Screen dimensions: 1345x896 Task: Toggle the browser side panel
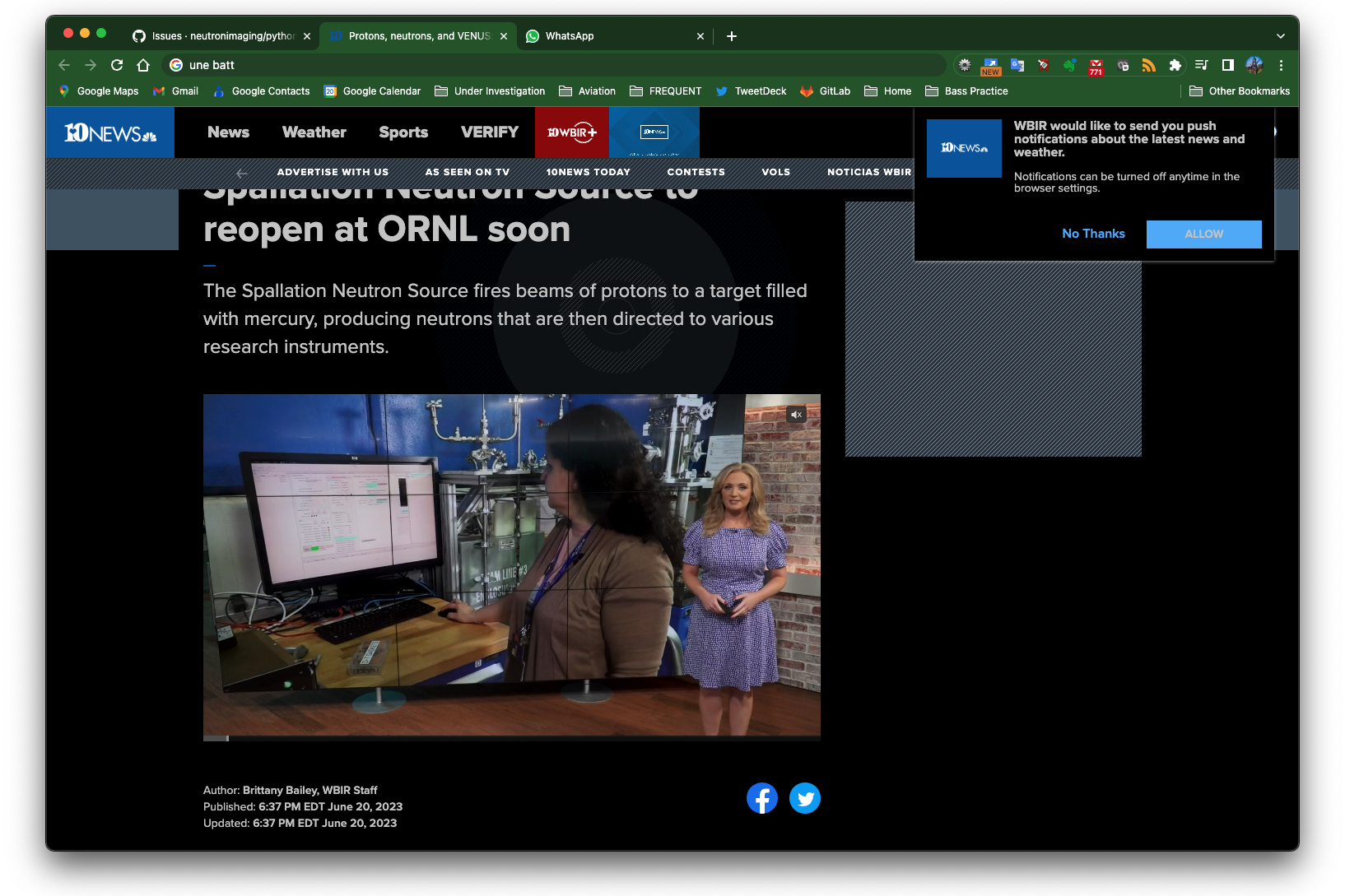point(1227,65)
